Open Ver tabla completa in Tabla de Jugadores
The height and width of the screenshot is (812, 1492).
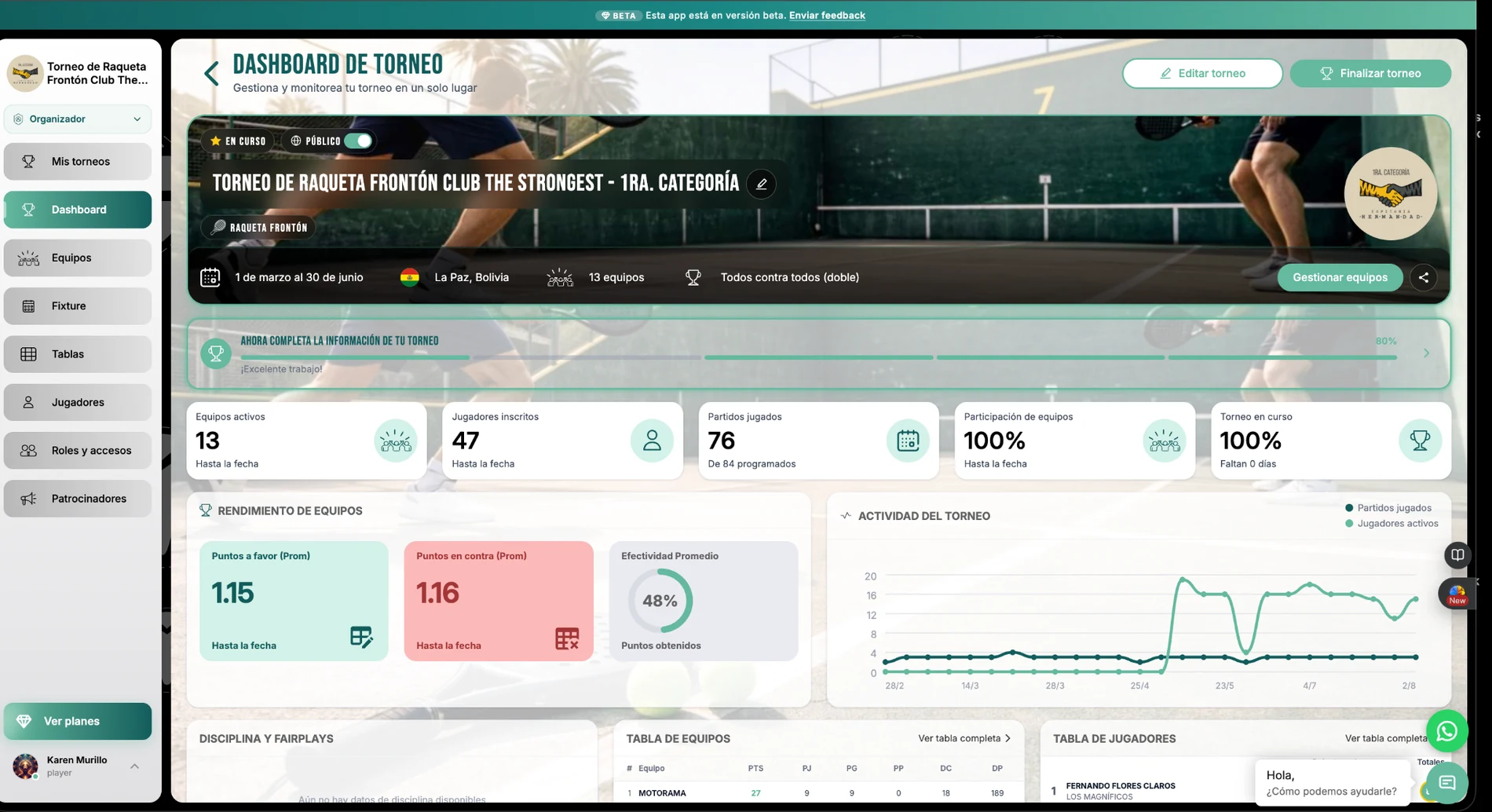coord(1386,738)
